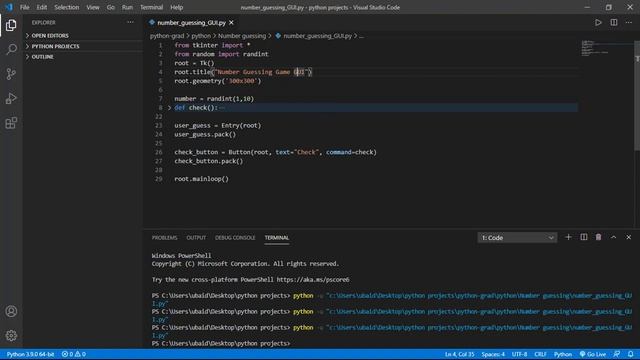
Task: Click errors and warnings count in status bar
Action: tap(73, 354)
